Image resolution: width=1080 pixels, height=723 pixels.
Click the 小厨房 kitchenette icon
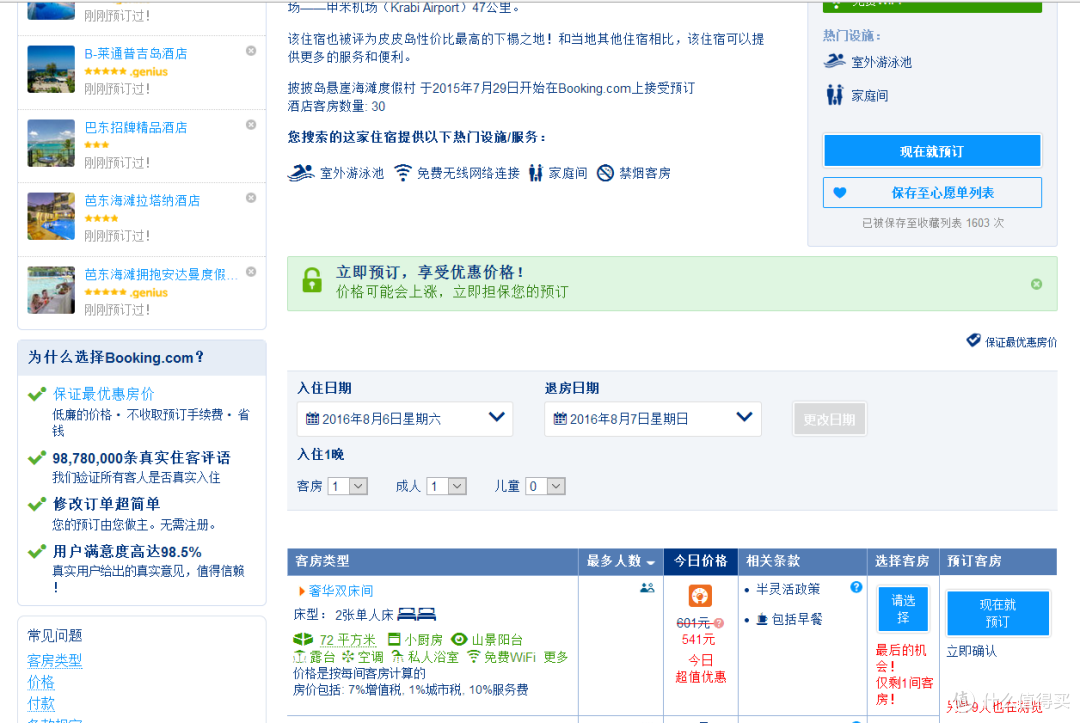[x=394, y=639]
